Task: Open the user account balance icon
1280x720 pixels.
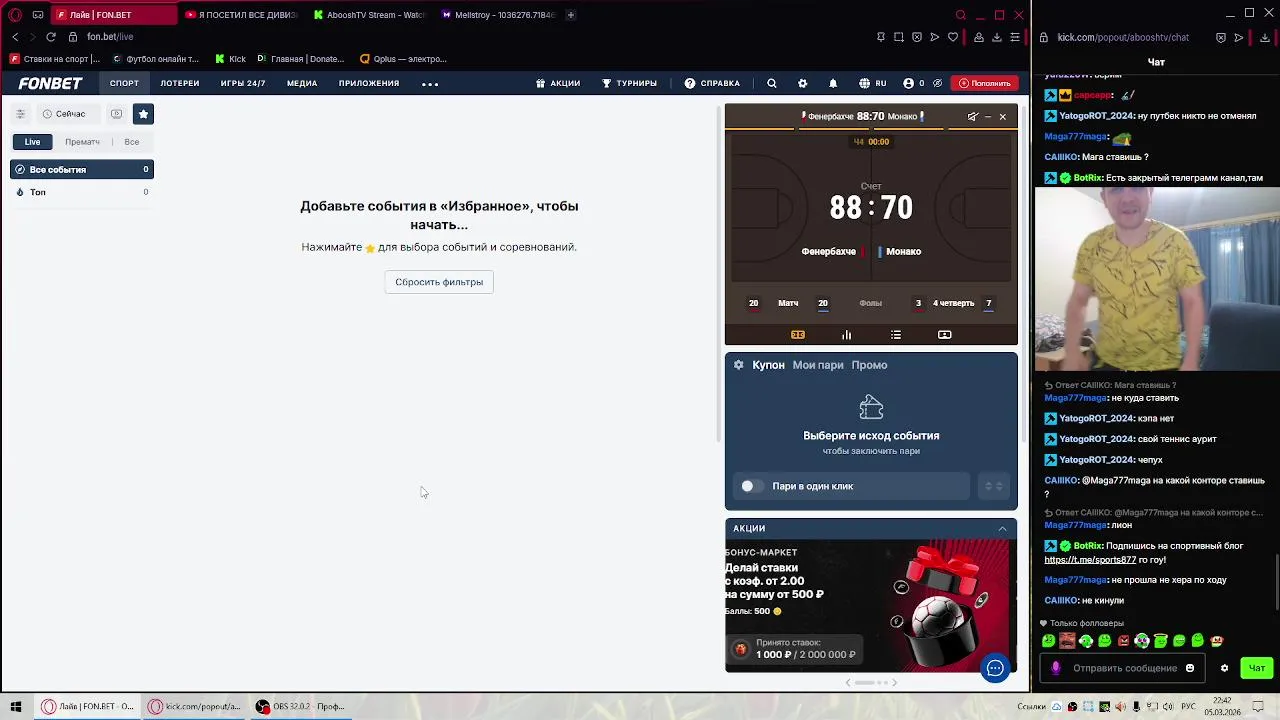Action: (x=908, y=83)
